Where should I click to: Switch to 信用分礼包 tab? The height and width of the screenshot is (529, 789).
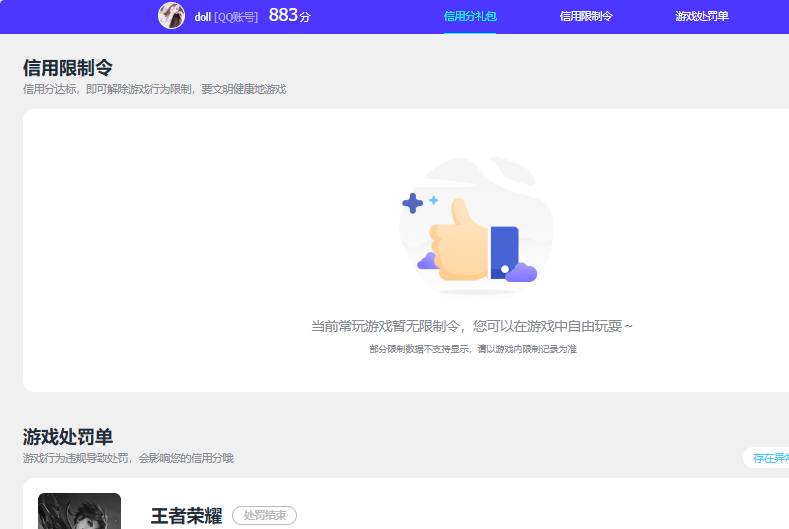tap(470, 16)
